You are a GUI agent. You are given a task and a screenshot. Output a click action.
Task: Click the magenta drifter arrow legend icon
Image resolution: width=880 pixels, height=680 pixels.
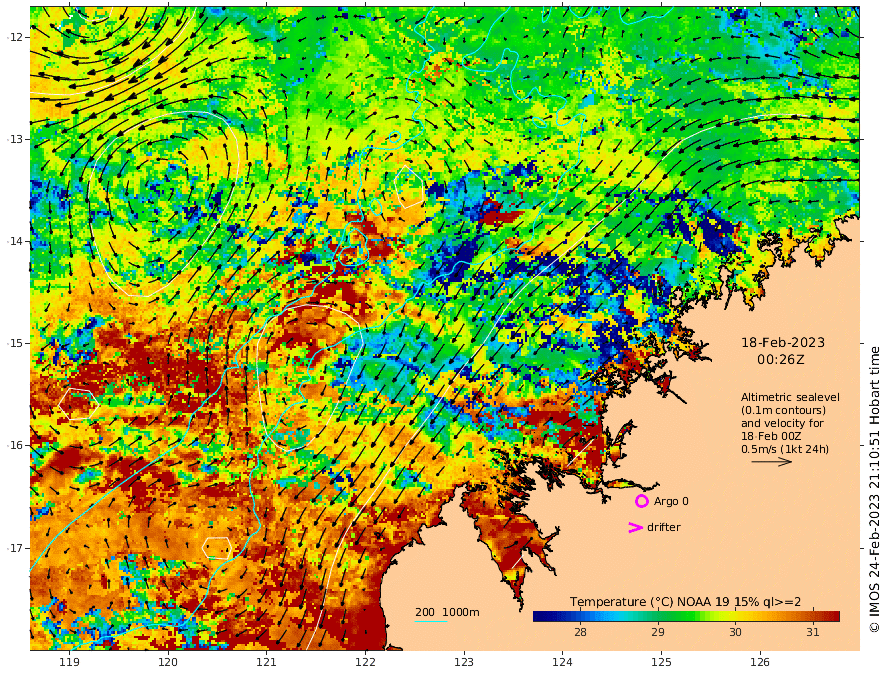coord(635,527)
